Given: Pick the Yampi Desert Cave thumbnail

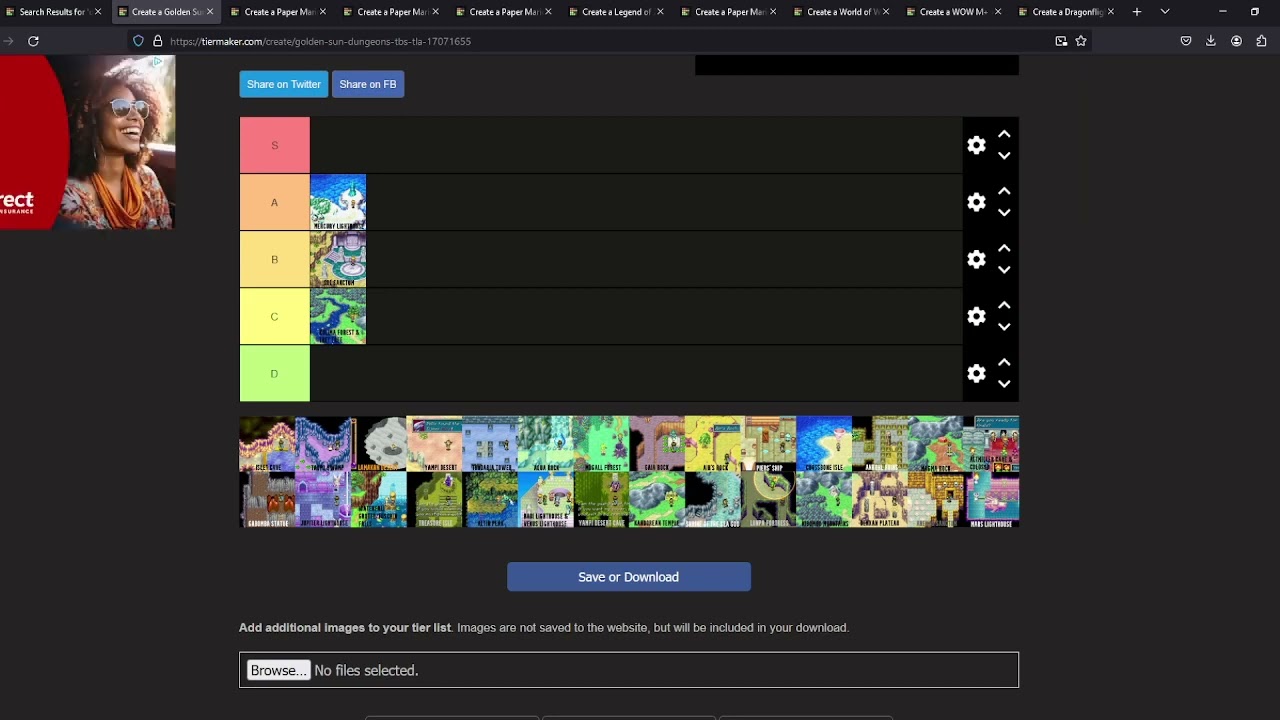Looking at the screenshot, I should tap(602, 500).
